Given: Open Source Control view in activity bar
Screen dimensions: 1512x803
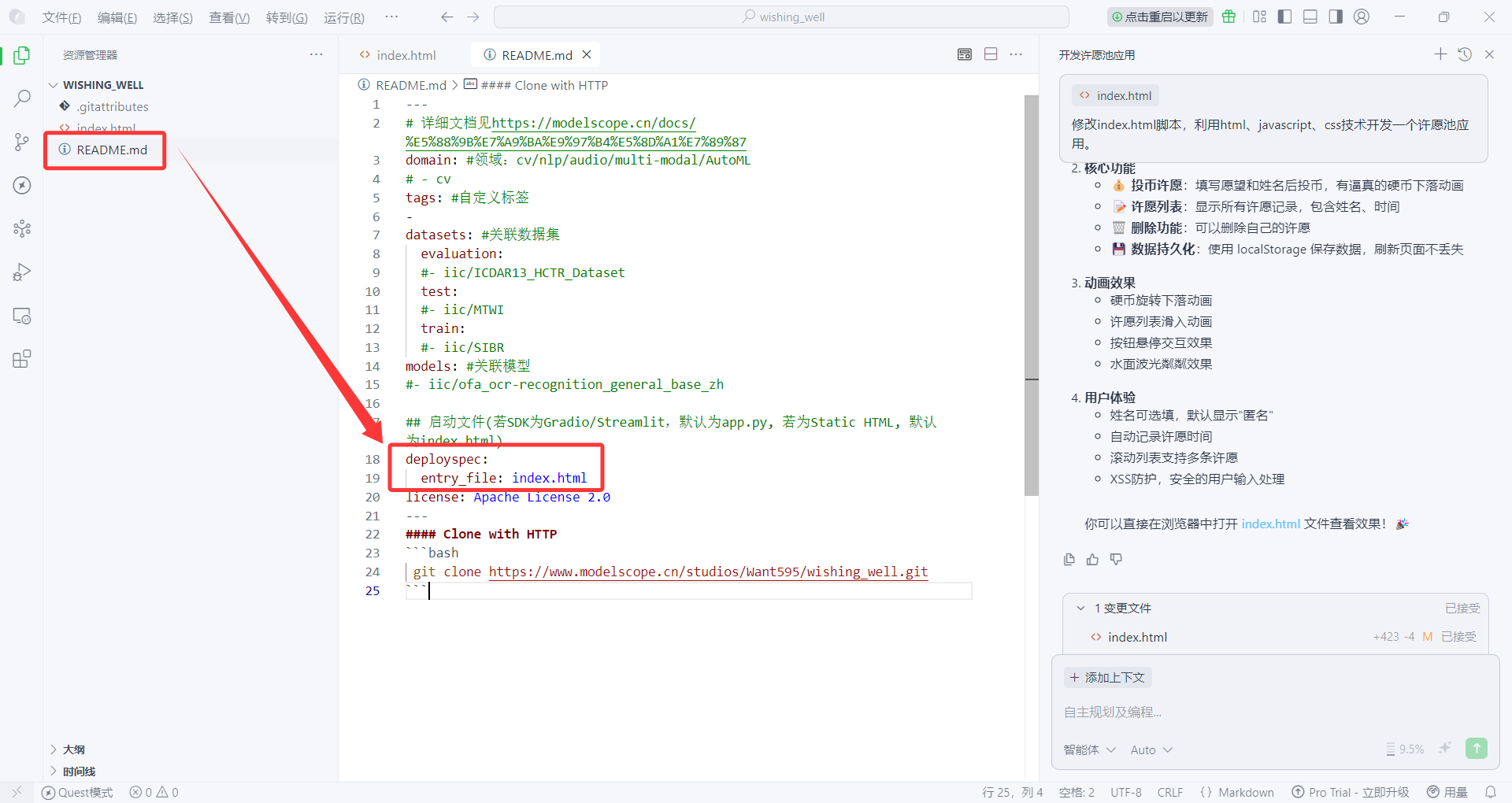Looking at the screenshot, I should click(22, 142).
